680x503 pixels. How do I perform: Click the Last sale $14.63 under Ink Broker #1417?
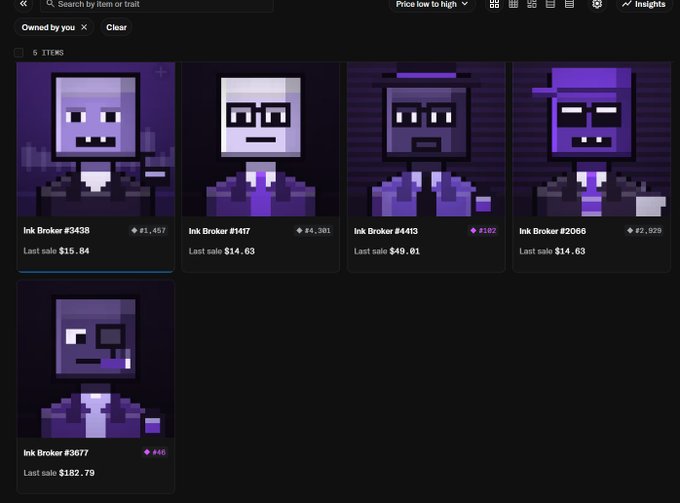coord(222,252)
